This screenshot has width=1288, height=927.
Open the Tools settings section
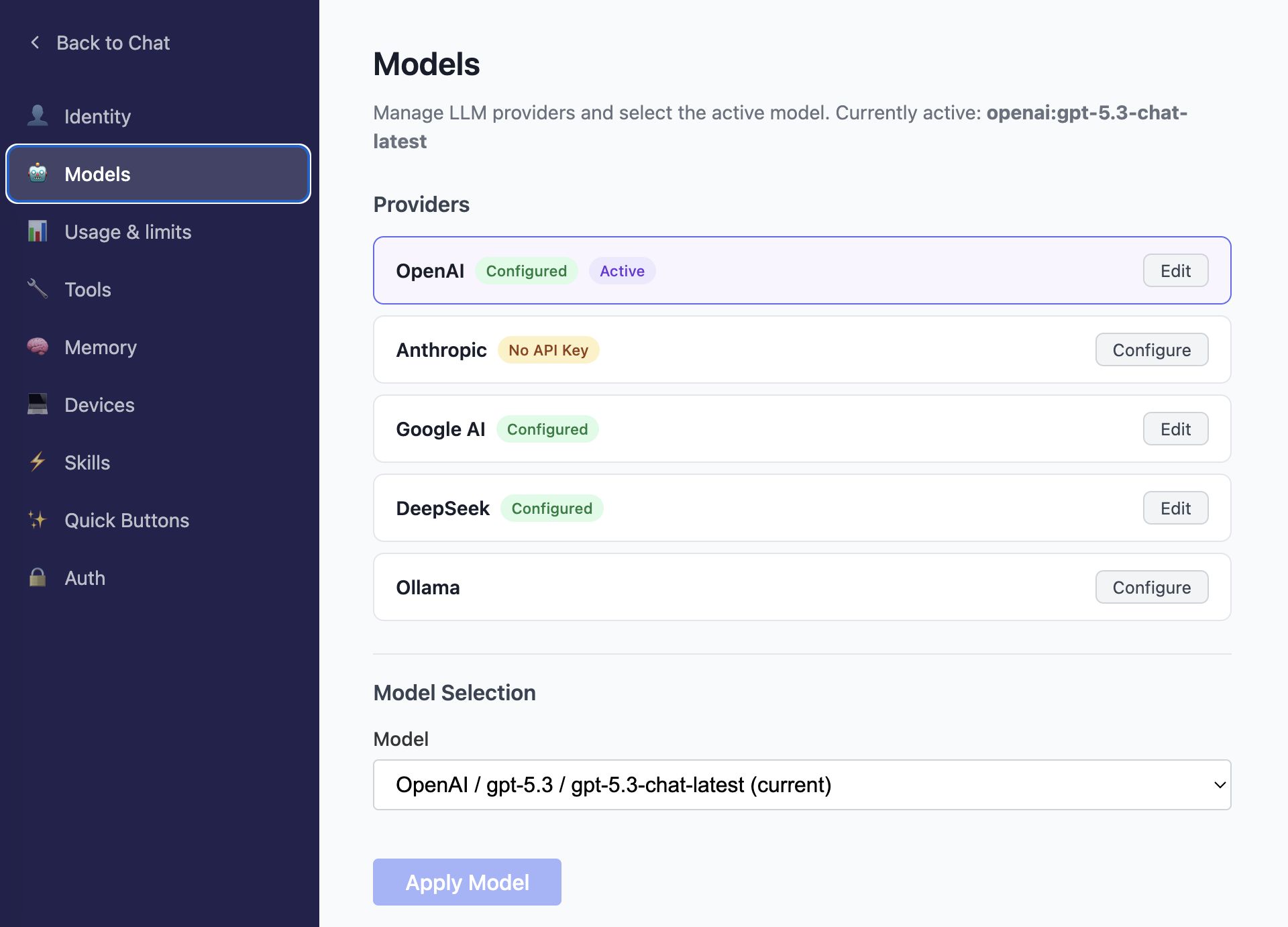(158, 289)
